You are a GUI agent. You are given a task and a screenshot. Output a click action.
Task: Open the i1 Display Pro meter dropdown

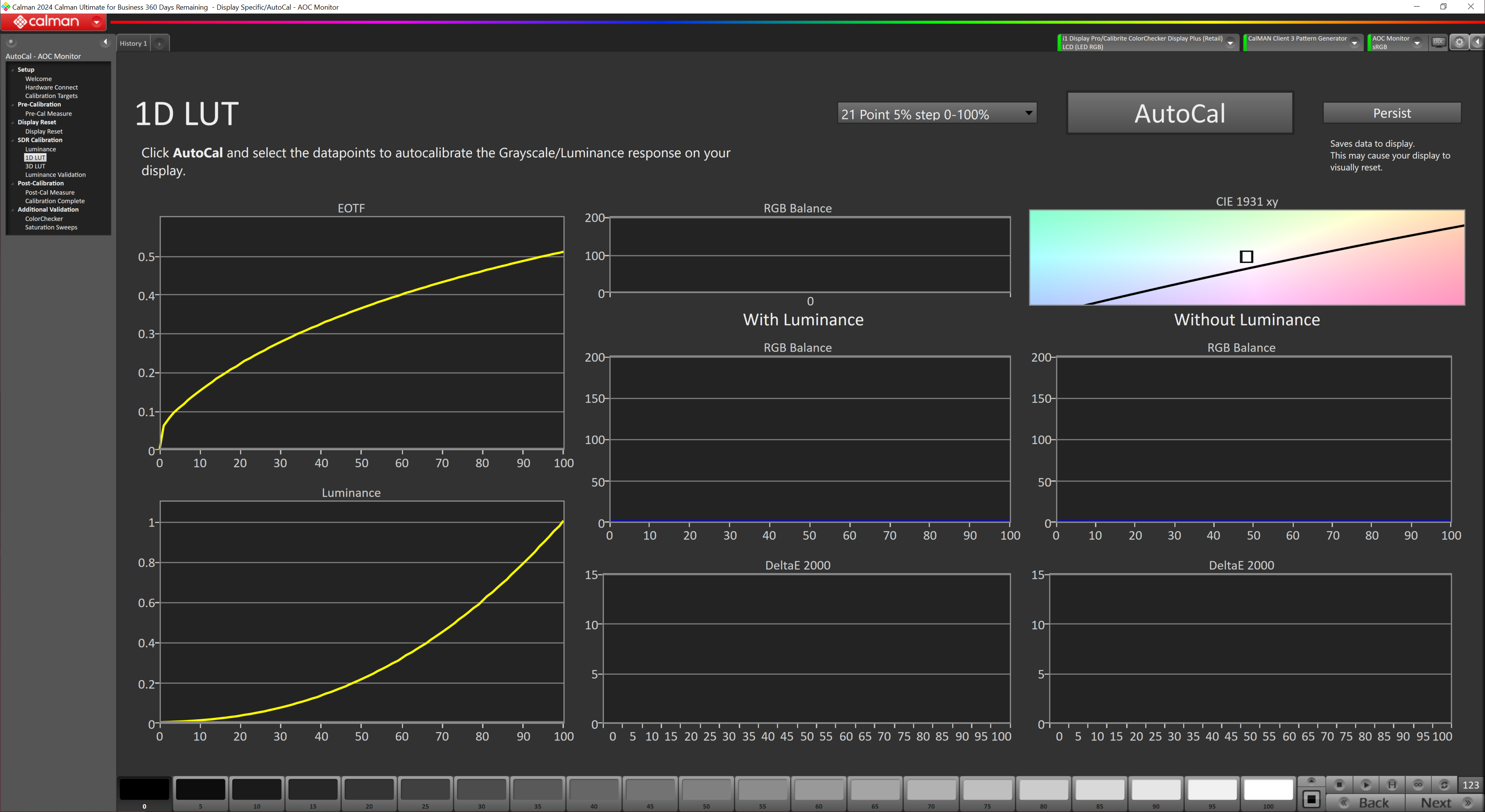pyautogui.click(x=1229, y=43)
